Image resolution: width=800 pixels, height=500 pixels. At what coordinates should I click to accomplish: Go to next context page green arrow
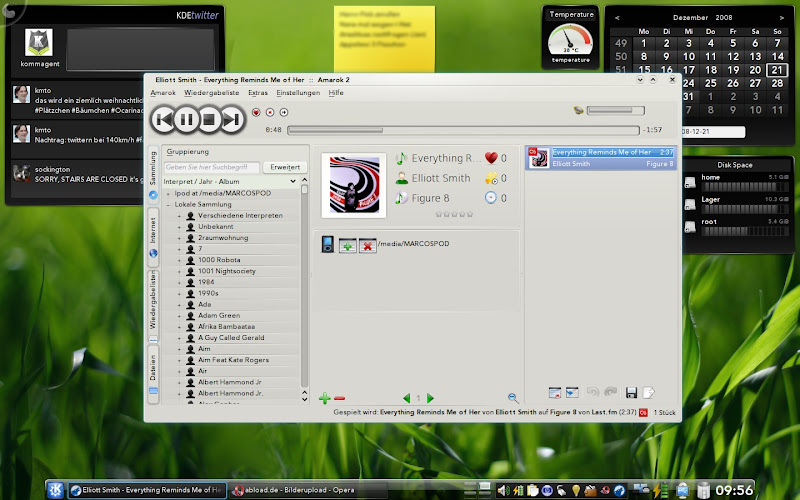(x=430, y=398)
